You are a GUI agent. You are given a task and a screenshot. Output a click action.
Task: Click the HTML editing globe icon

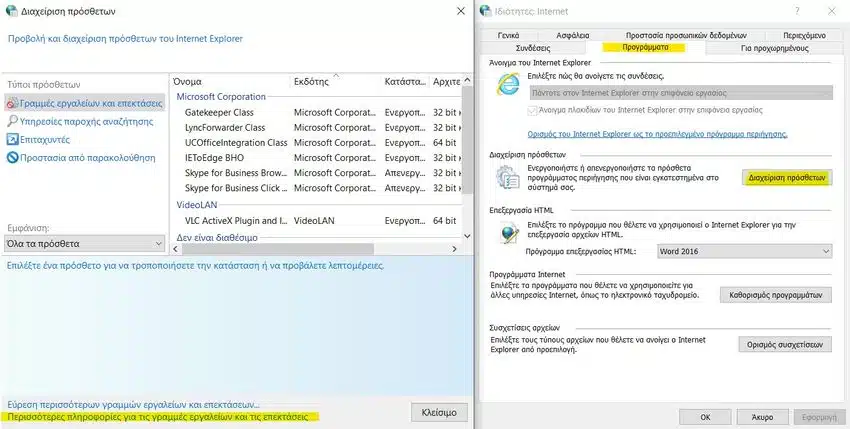tap(508, 233)
